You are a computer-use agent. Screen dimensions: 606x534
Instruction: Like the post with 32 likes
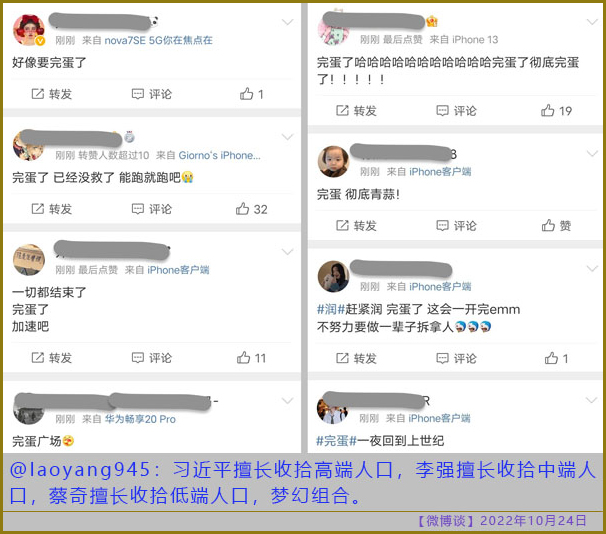pyautogui.click(x=252, y=209)
